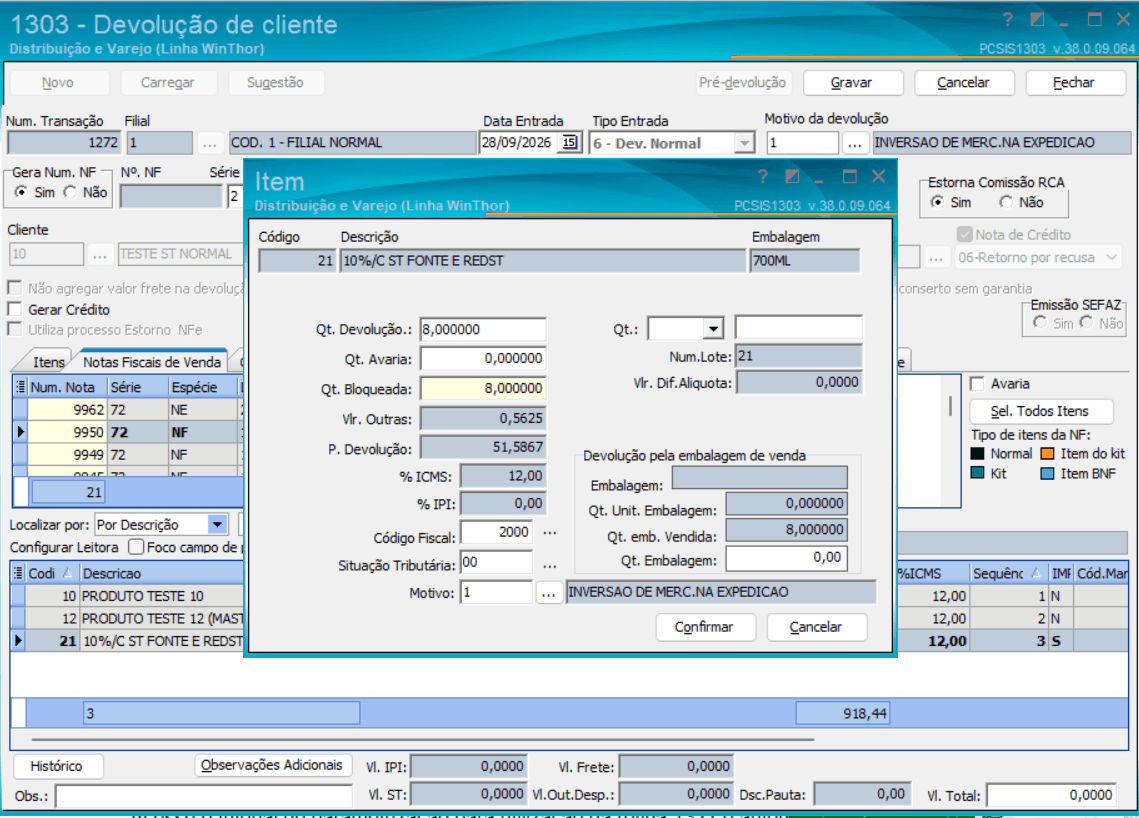
Task: Open Código Fiscal lookup ellipsis
Action: [550, 532]
